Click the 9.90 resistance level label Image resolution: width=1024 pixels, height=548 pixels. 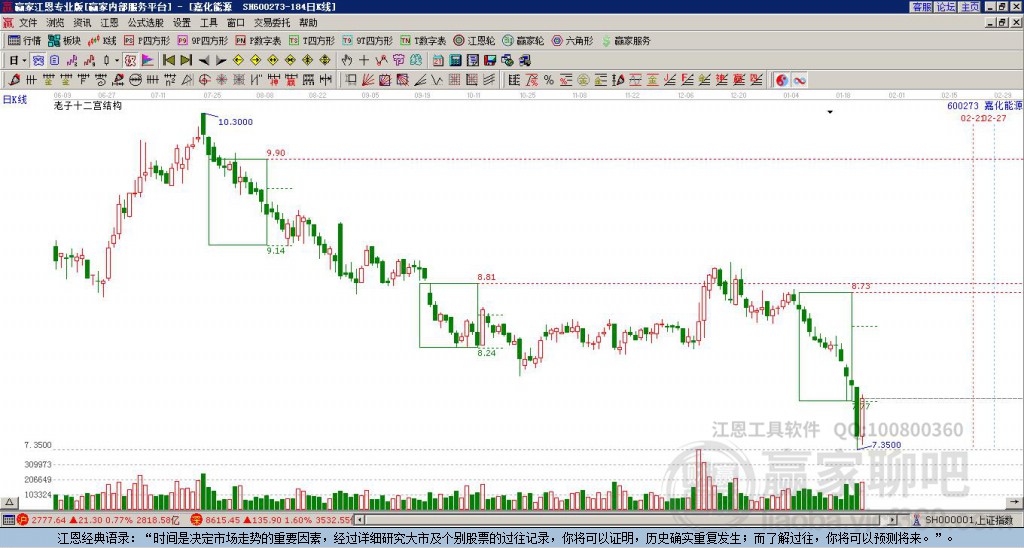point(276,153)
